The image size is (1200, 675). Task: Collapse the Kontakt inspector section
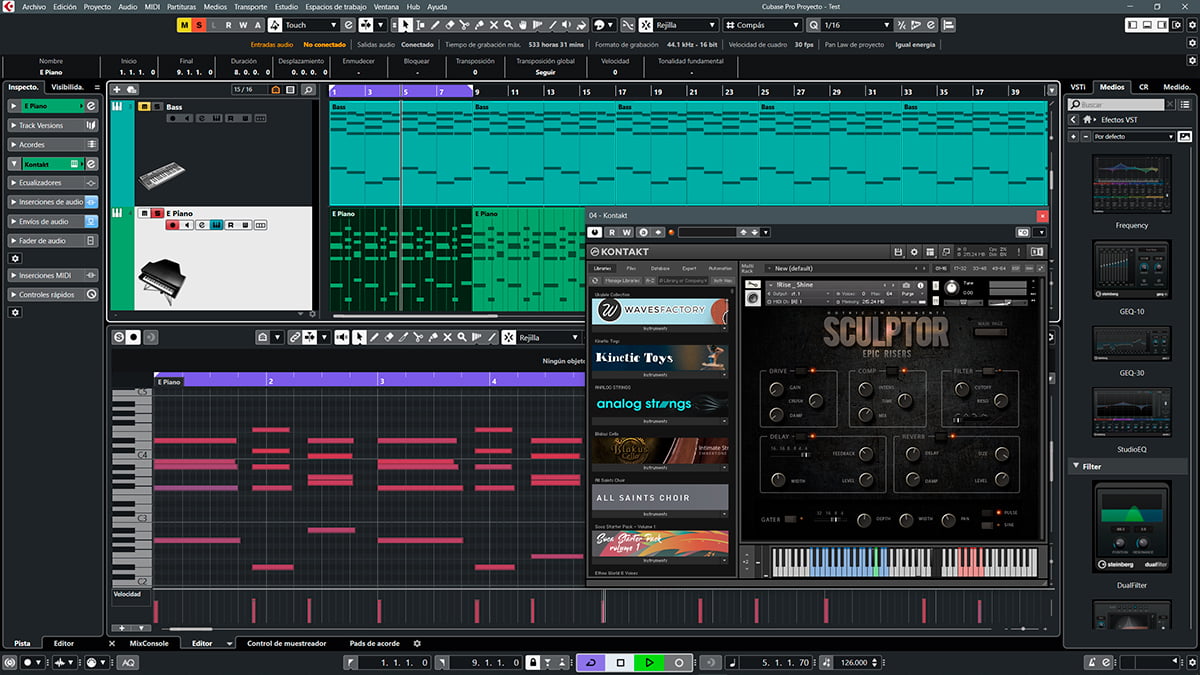click(x=14, y=163)
